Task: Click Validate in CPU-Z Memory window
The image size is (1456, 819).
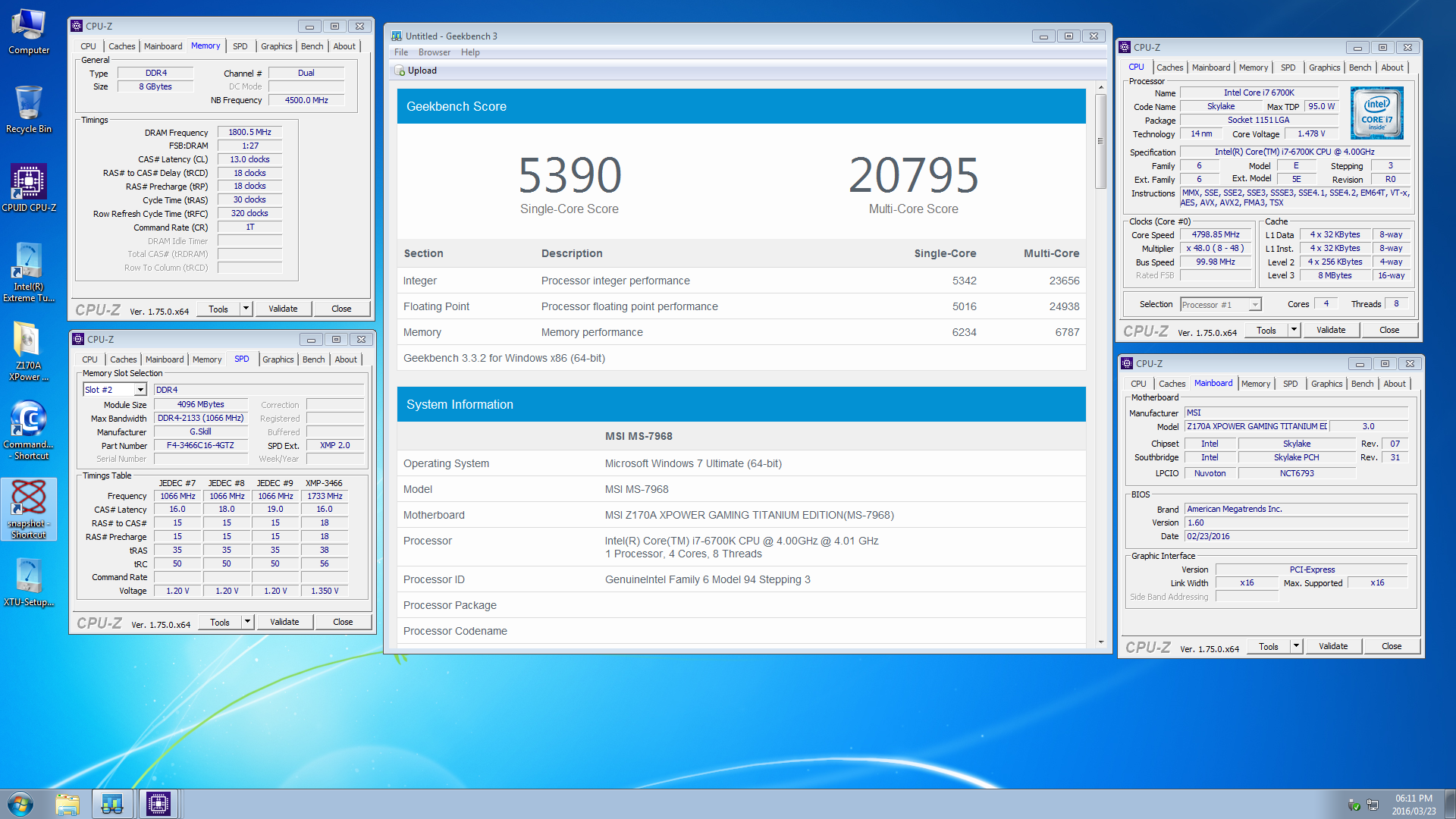Action: 283,309
